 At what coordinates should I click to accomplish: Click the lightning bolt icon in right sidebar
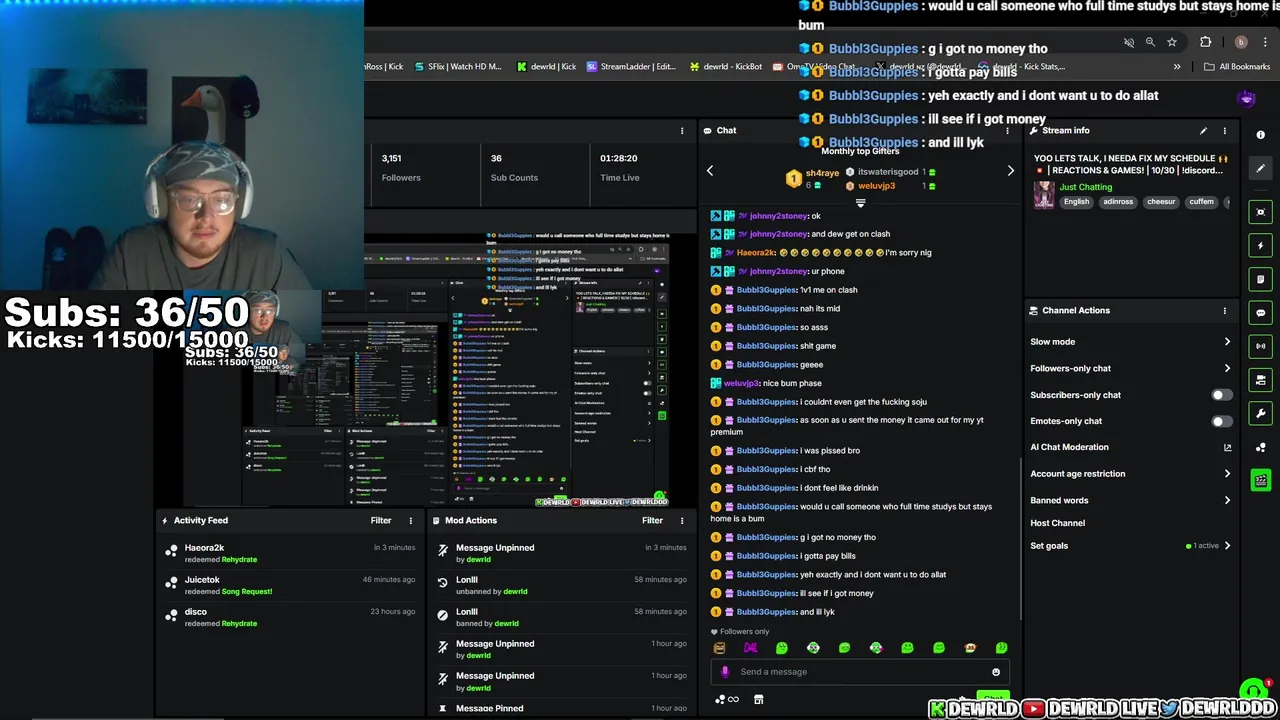[1260, 246]
